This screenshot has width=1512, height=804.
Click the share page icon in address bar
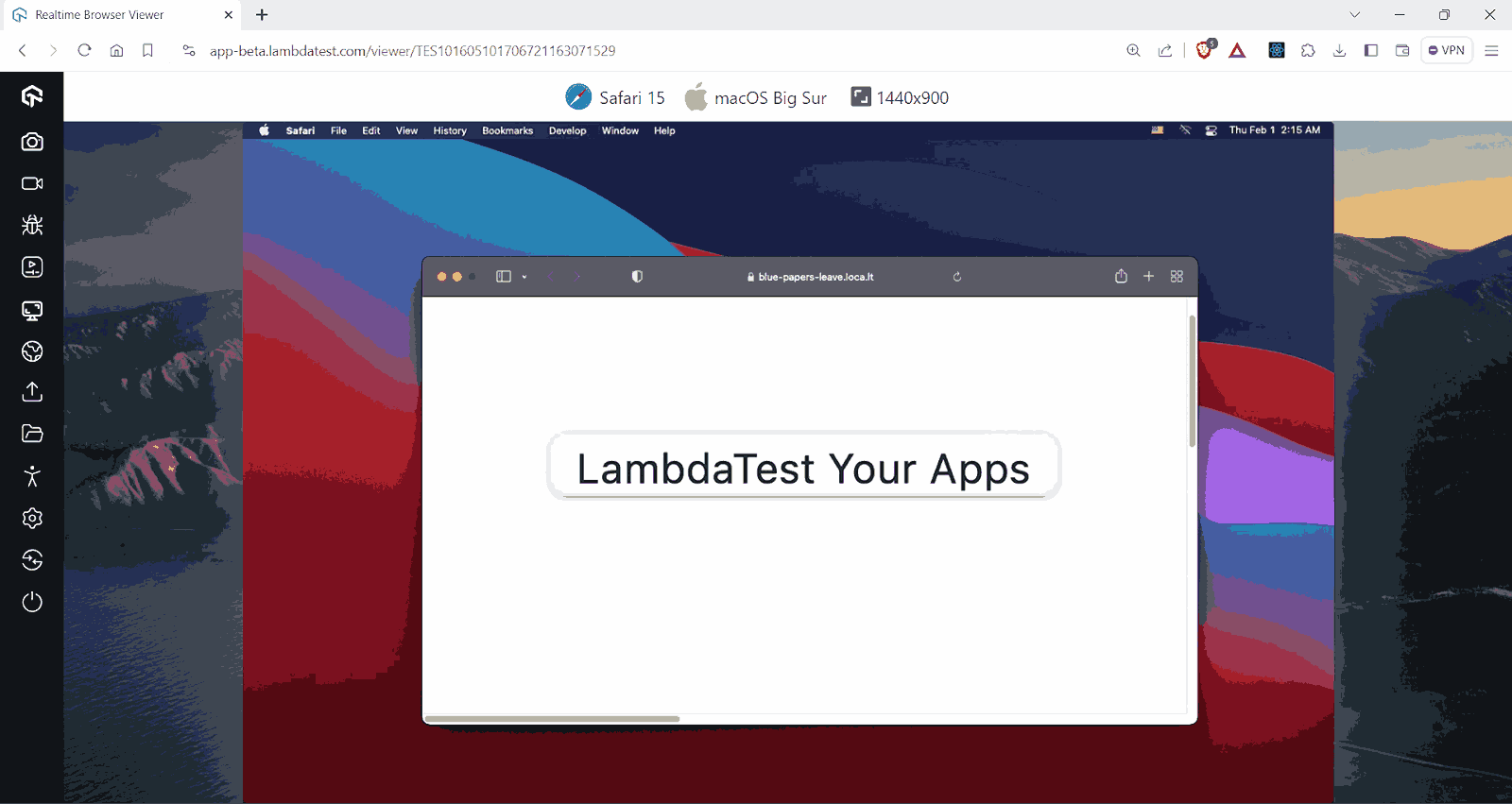[1165, 51]
